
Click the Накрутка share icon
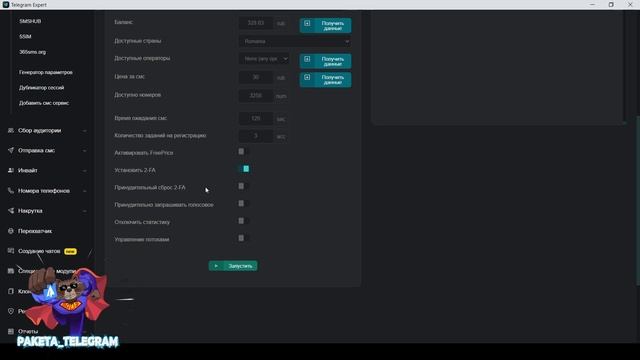11,211
